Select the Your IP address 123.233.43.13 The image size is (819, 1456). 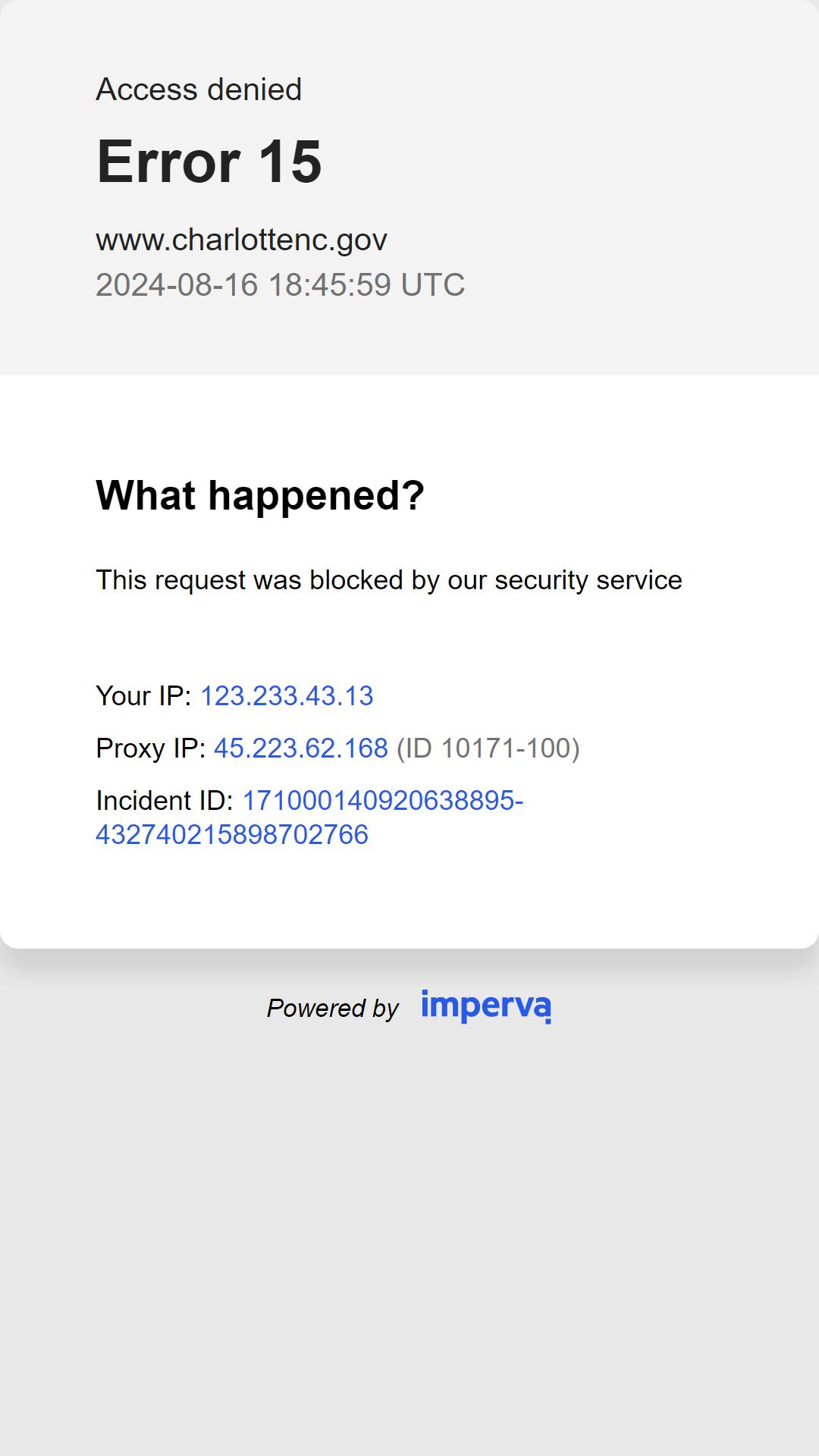pyautogui.click(x=287, y=696)
